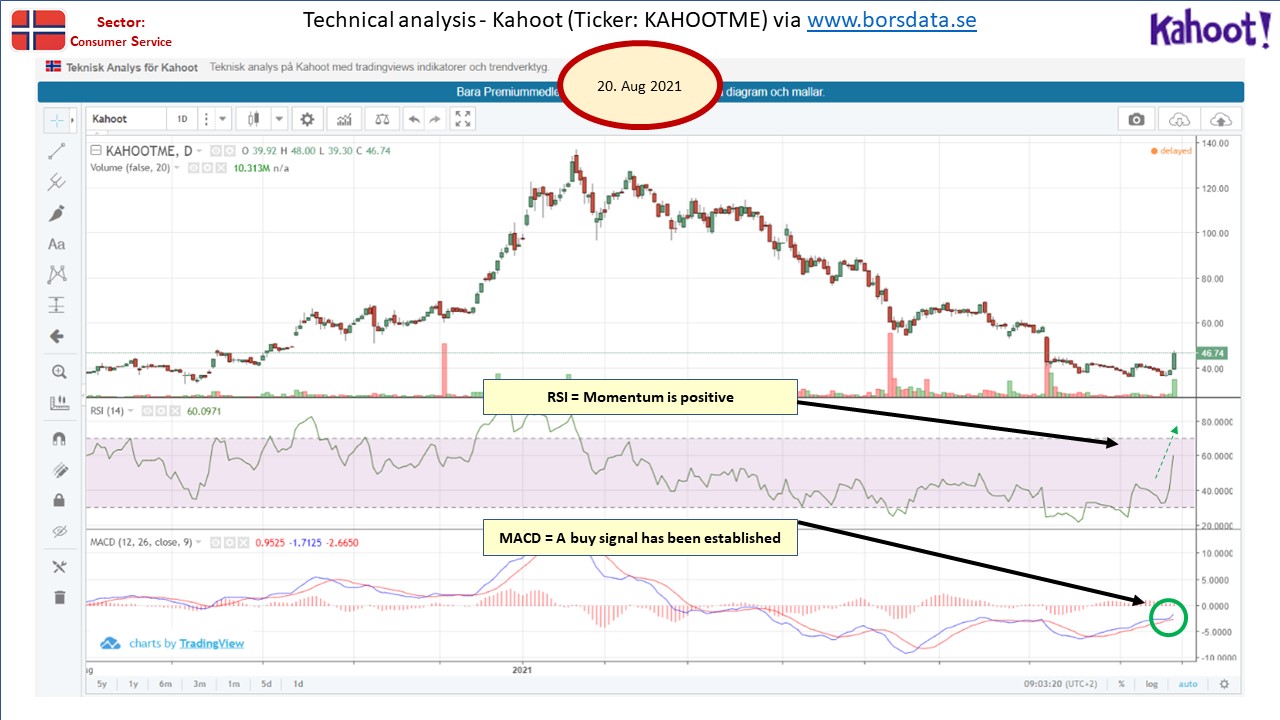Set chart range to 1y
The image size is (1280, 720).
click(134, 684)
